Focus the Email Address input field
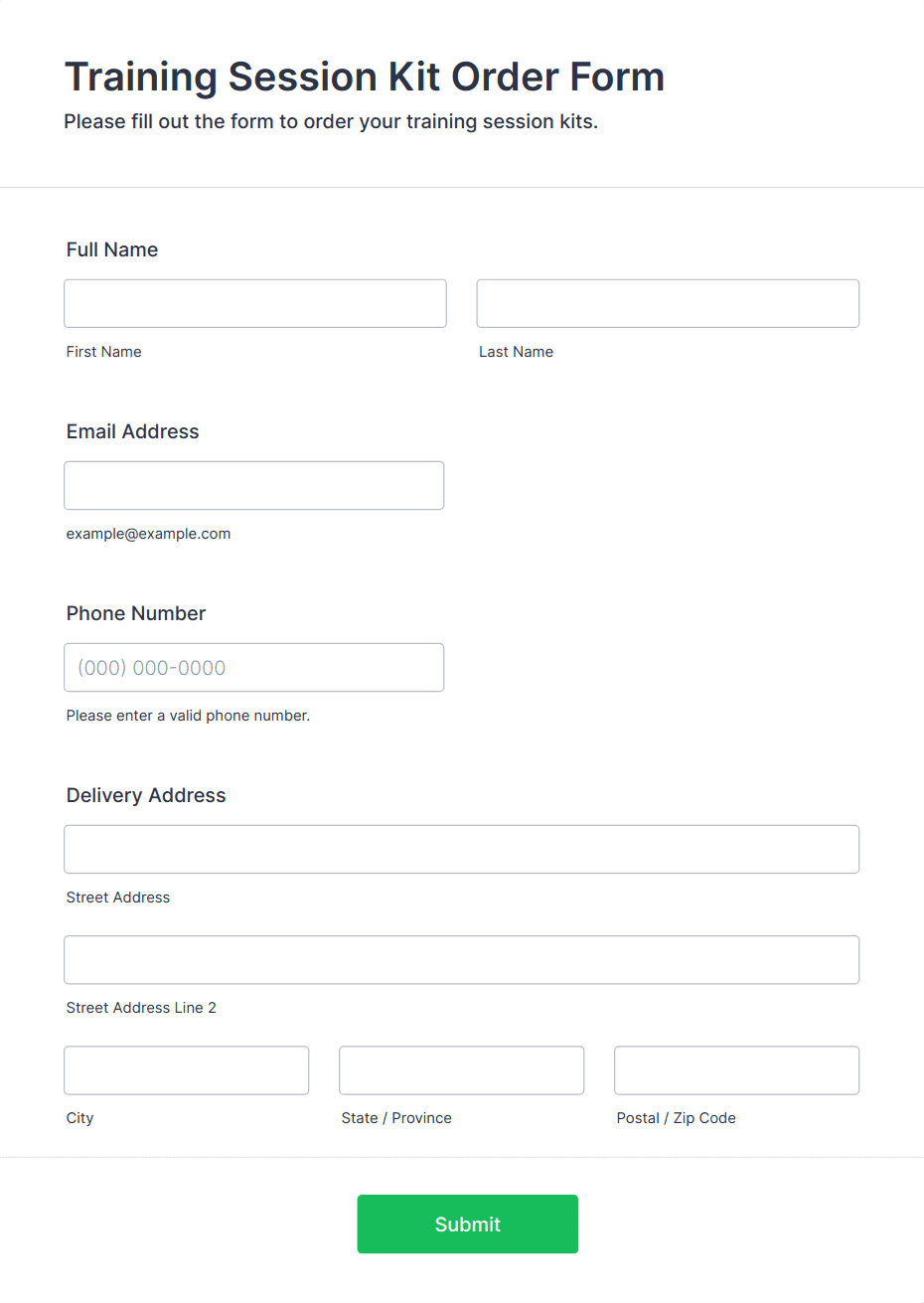 point(254,485)
